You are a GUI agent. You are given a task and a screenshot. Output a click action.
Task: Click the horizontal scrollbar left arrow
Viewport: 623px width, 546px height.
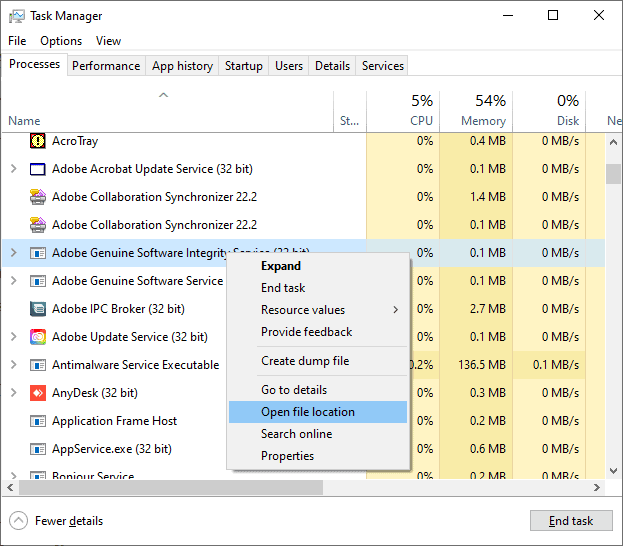(x=10, y=488)
